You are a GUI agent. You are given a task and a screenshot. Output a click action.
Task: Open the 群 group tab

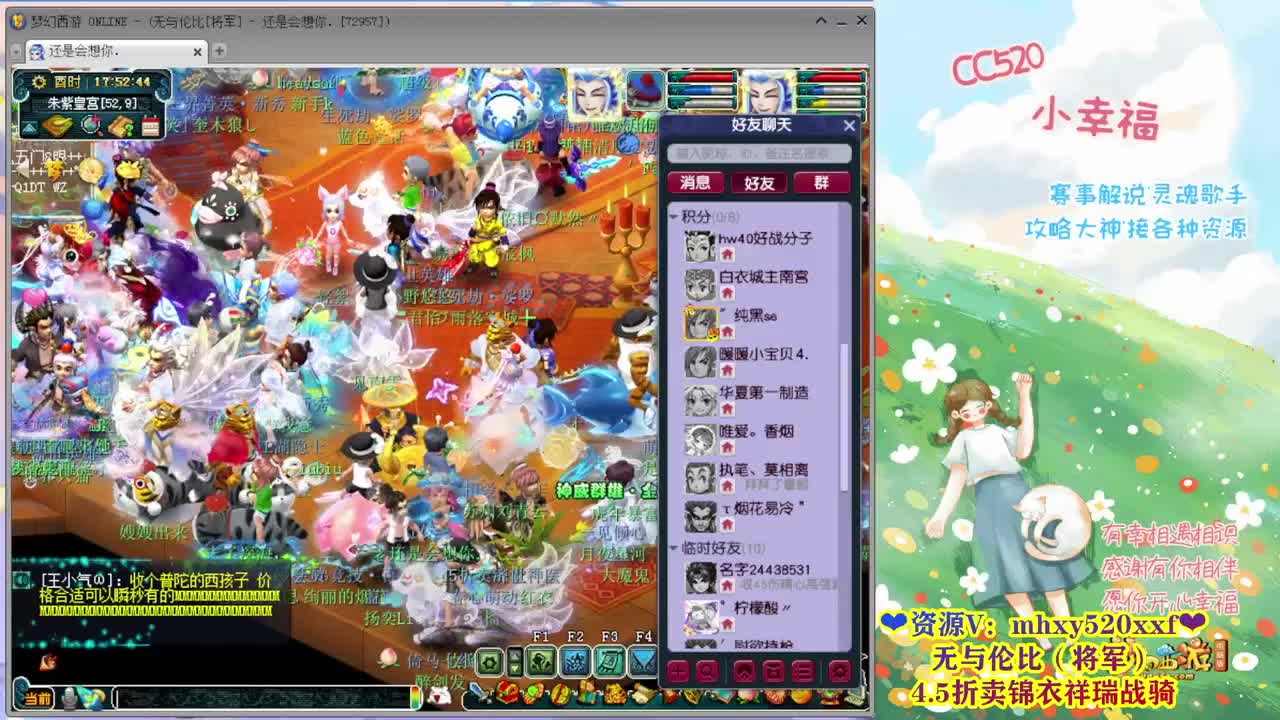(822, 182)
